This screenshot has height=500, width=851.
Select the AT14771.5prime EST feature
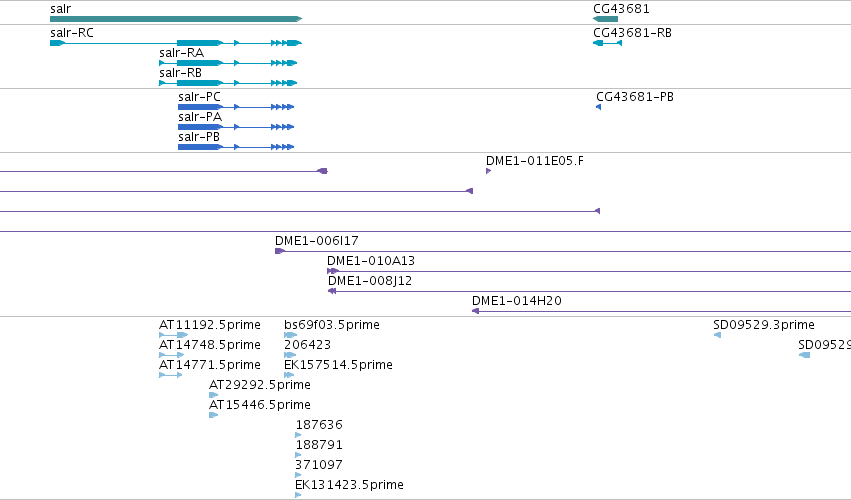point(170,375)
